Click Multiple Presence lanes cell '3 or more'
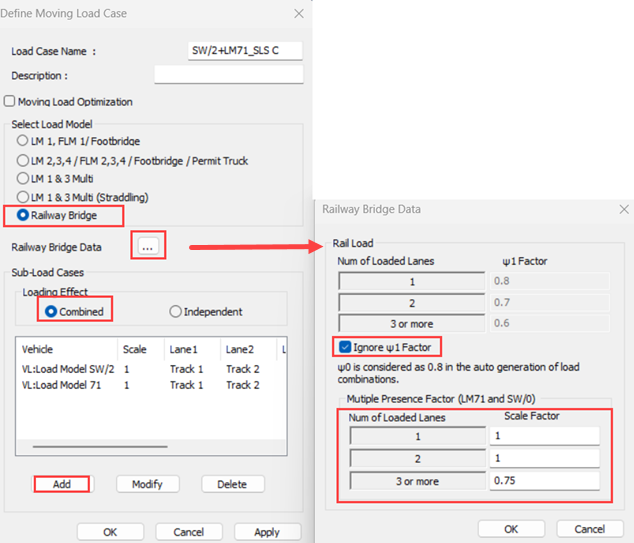Viewport: 634px width, 543px height. pos(418,481)
